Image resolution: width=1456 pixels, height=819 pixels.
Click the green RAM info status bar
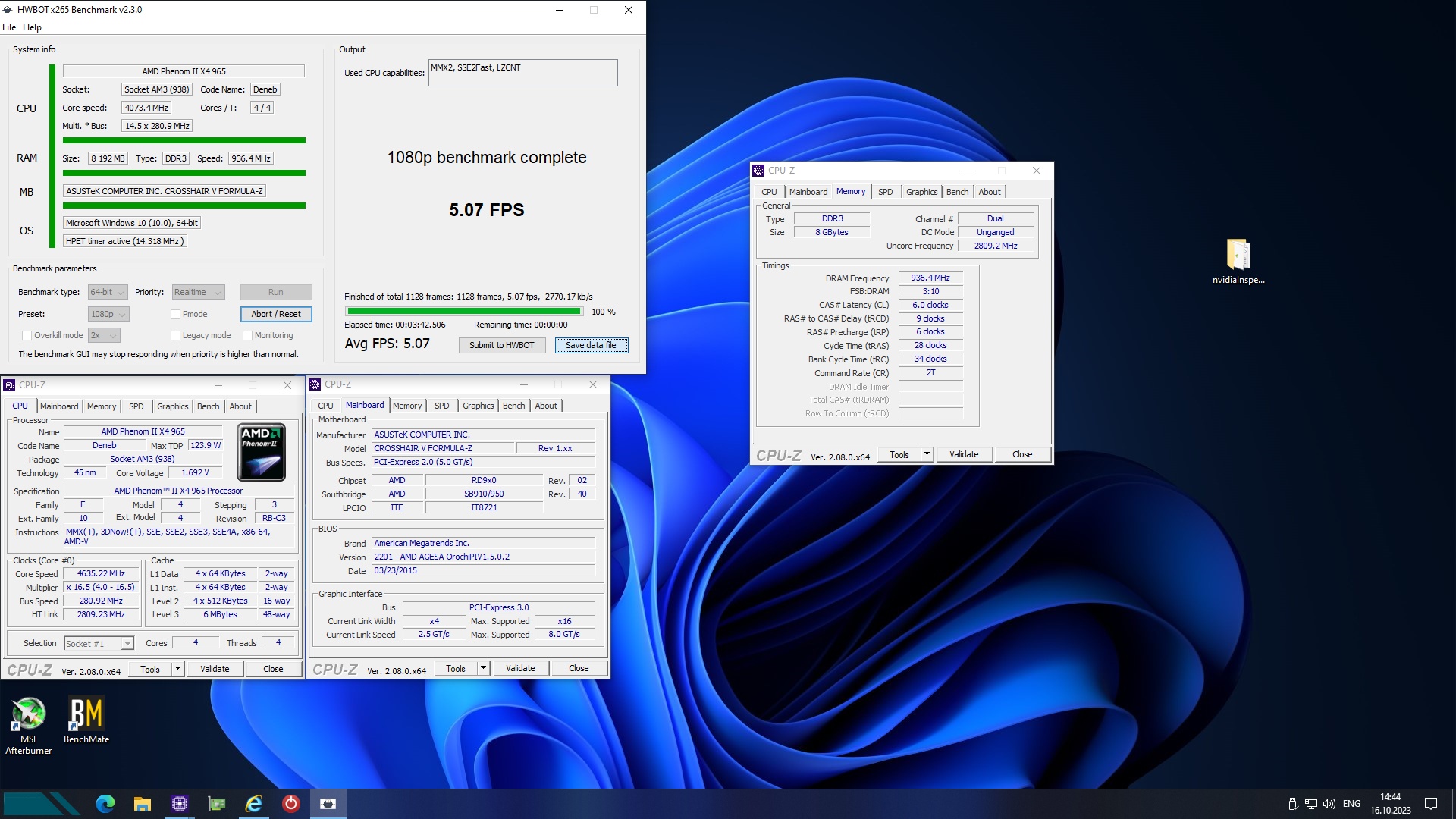(x=184, y=173)
